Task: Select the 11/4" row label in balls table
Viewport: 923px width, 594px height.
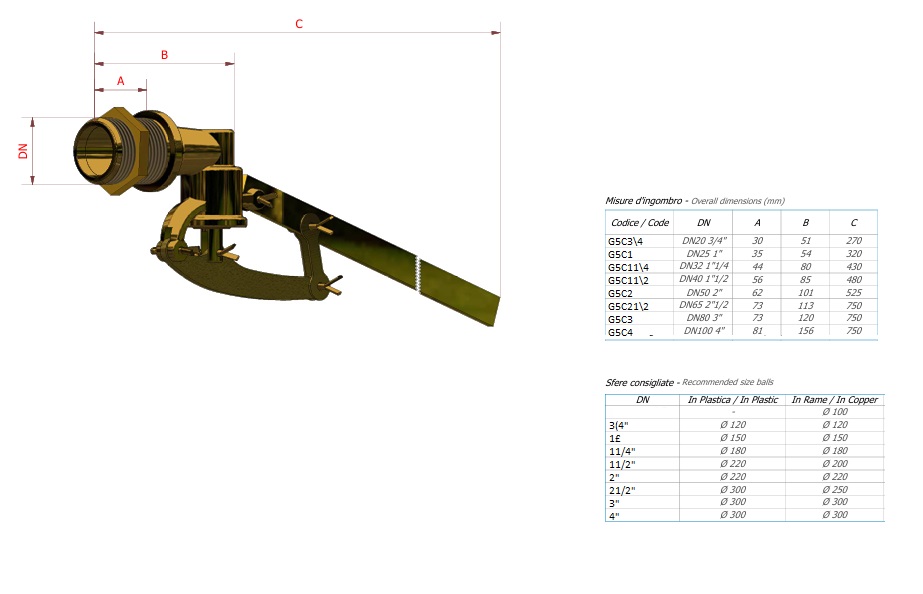Action: click(x=622, y=452)
